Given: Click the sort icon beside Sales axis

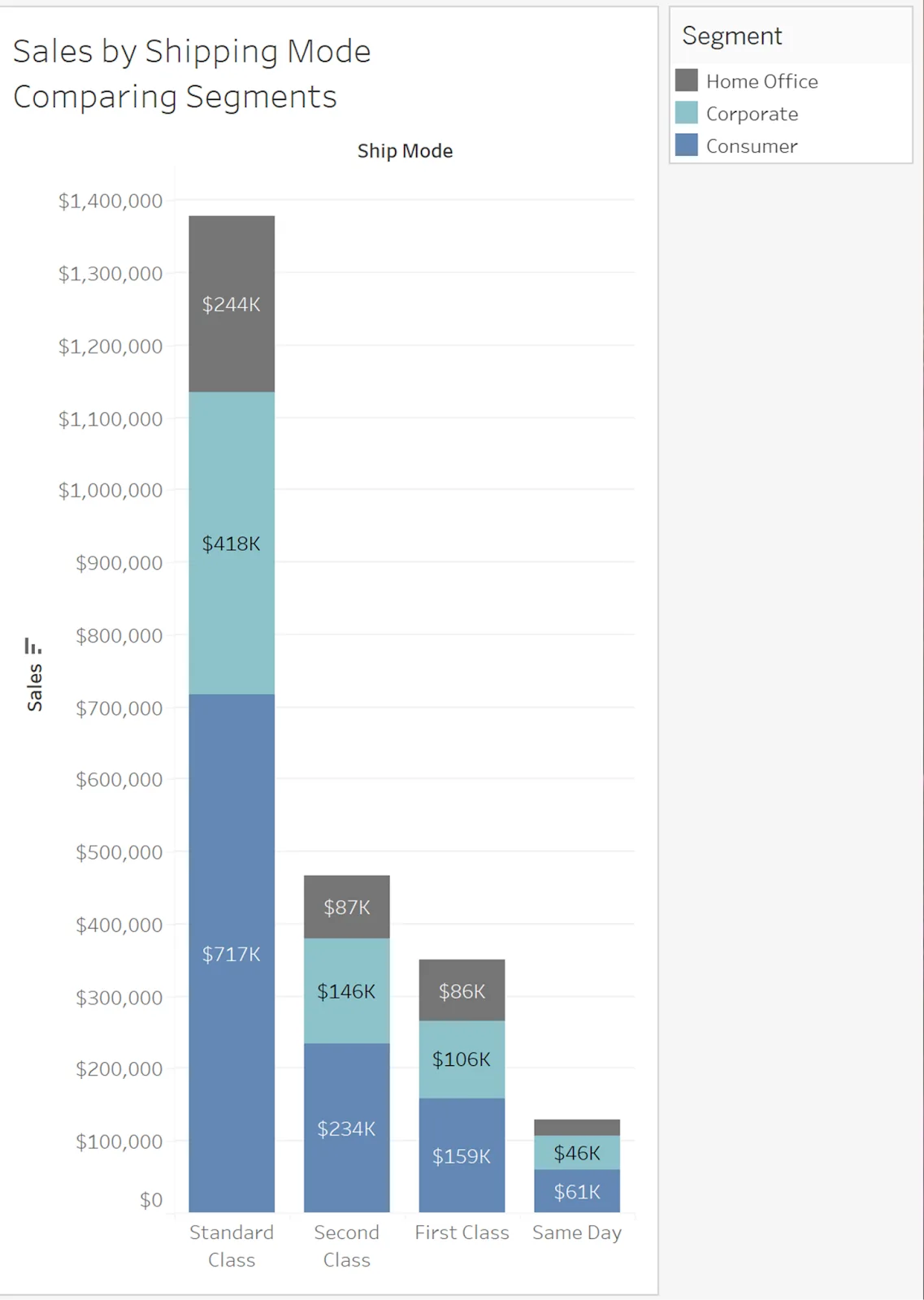Looking at the screenshot, I should pos(33,646).
